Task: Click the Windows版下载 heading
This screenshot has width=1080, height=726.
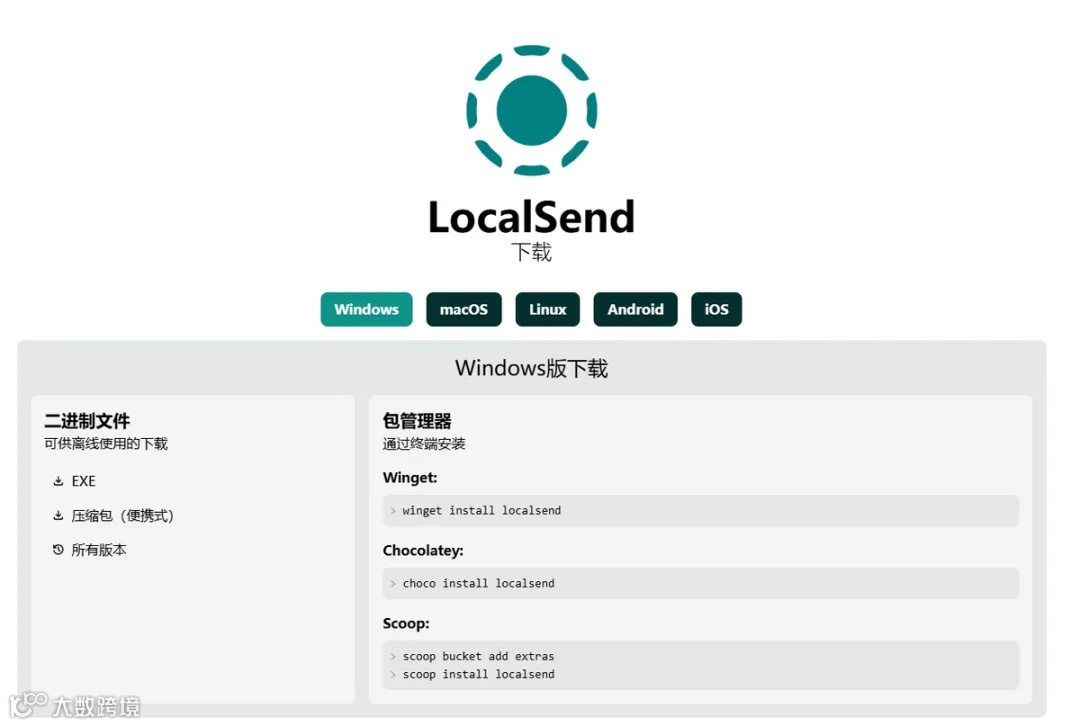Action: tap(531, 369)
